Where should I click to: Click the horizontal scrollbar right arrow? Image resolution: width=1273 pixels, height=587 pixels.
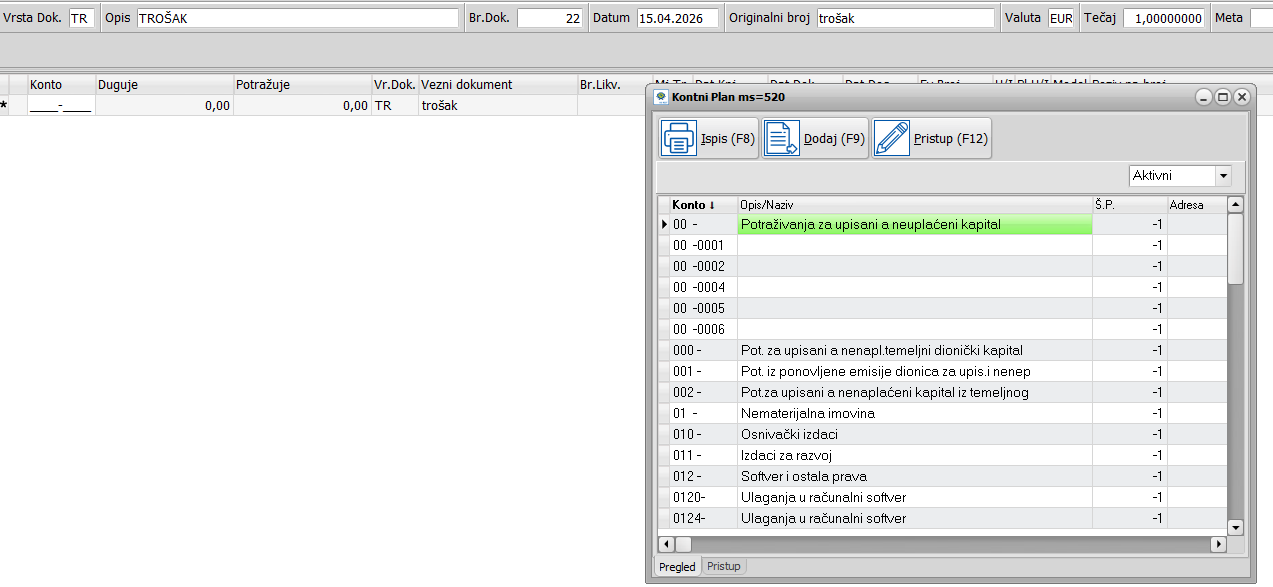[1217, 544]
